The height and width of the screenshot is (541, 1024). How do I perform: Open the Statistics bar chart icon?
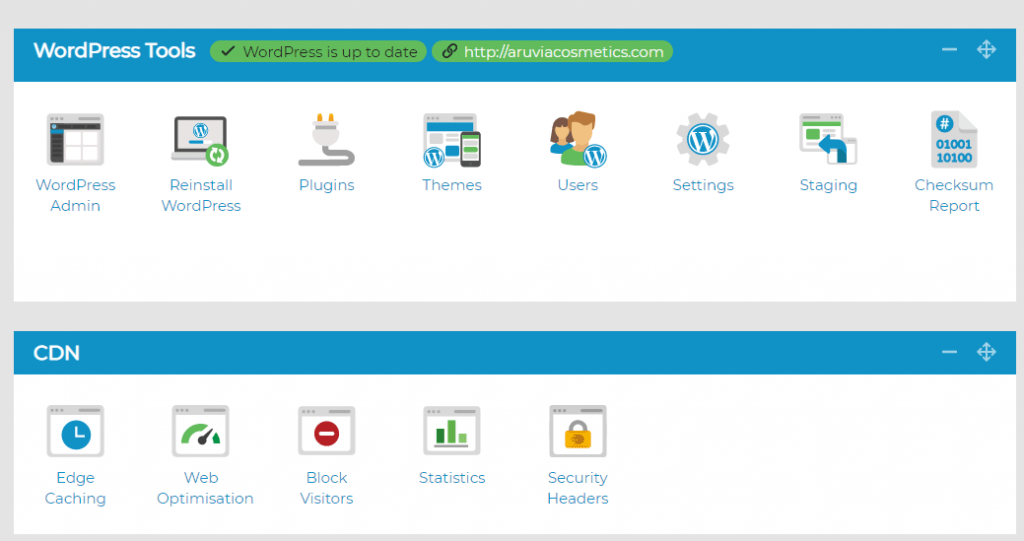[452, 431]
